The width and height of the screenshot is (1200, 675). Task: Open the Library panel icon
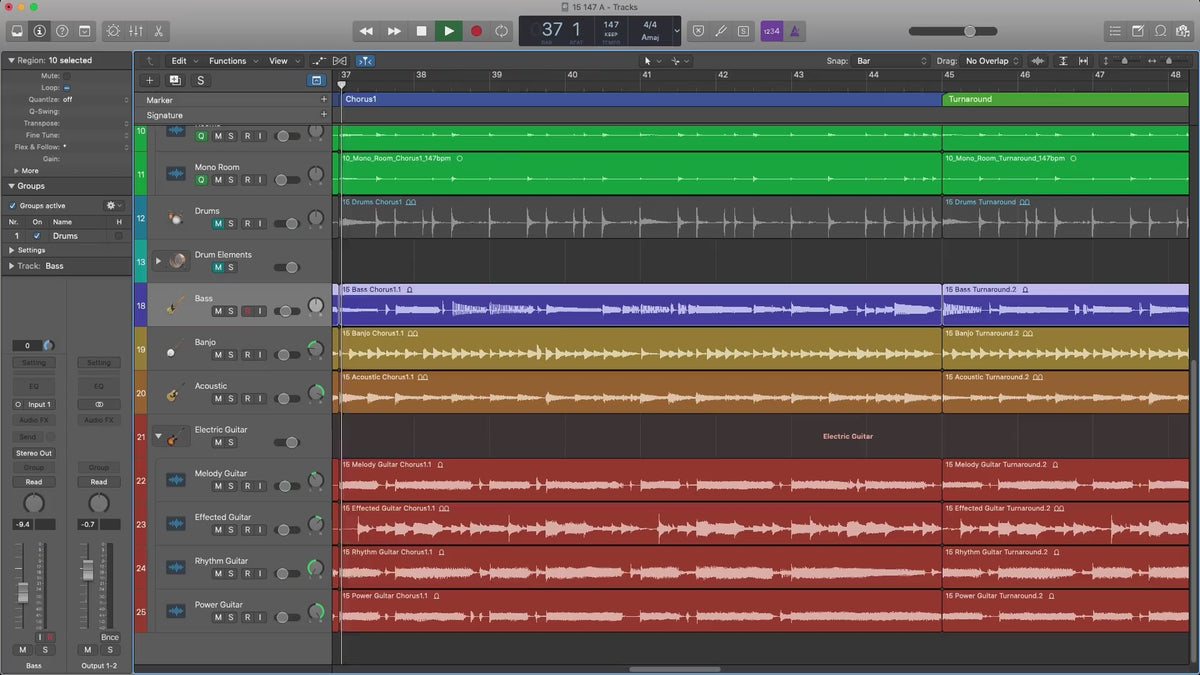pyautogui.click(x=17, y=31)
